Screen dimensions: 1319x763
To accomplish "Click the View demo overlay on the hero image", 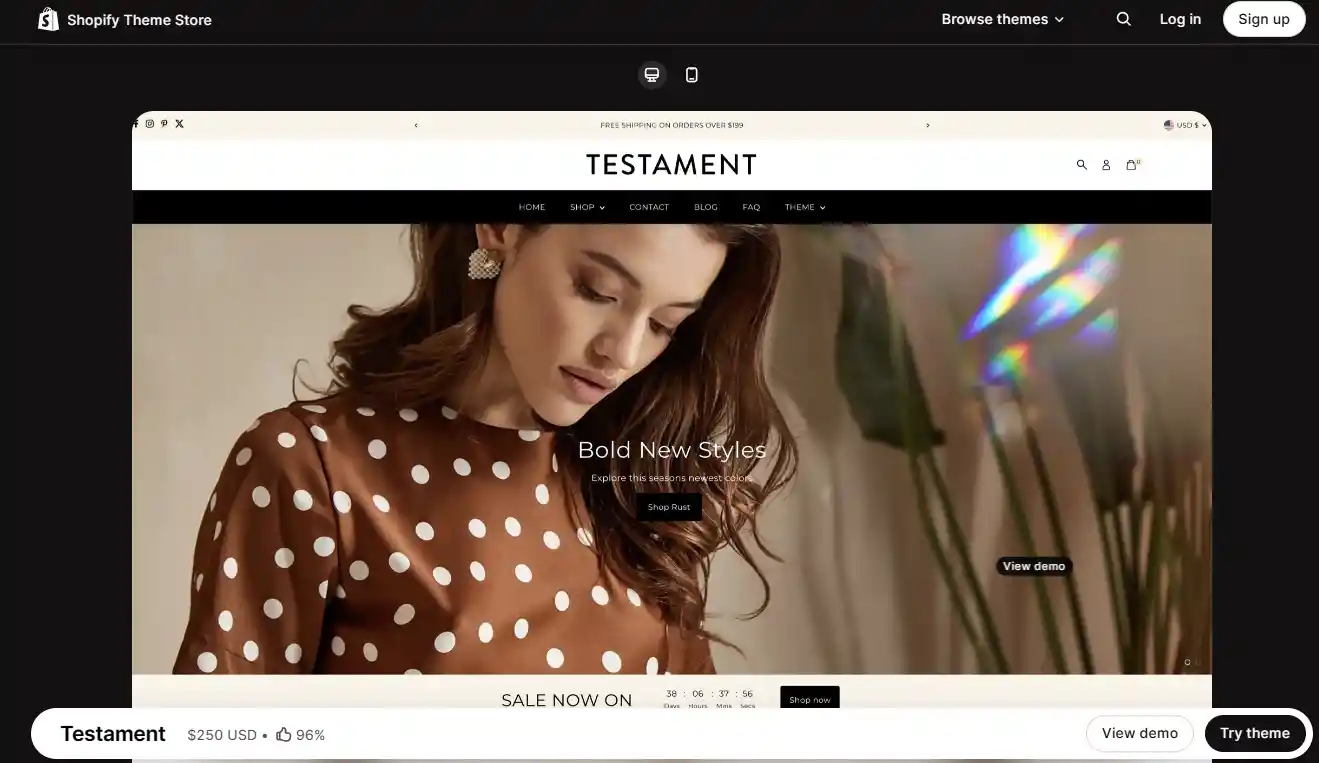I will click(1034, 566).
